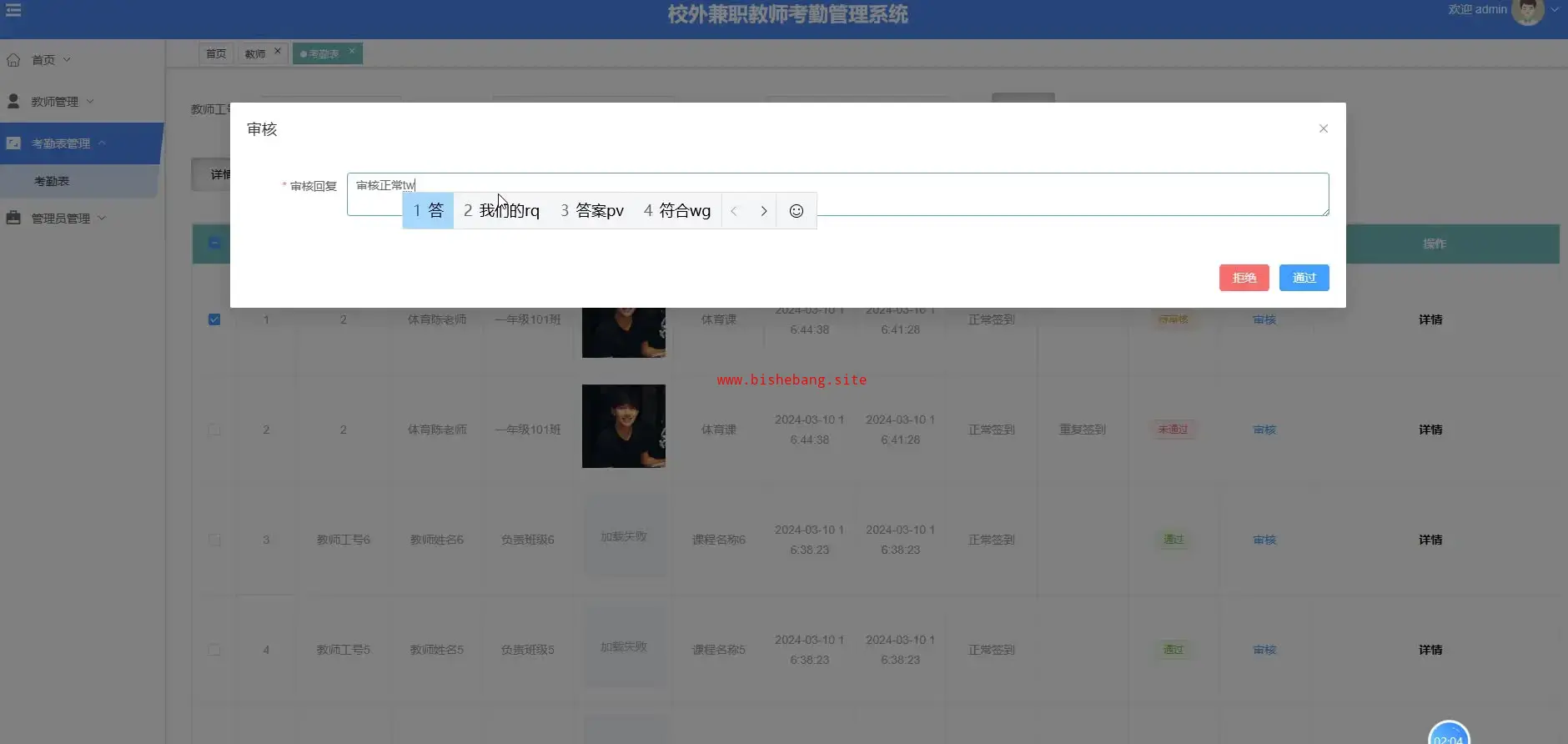Toggle checkbox for 教师工号6 row
The image size is (1568, 744).
tap(214, 540)
